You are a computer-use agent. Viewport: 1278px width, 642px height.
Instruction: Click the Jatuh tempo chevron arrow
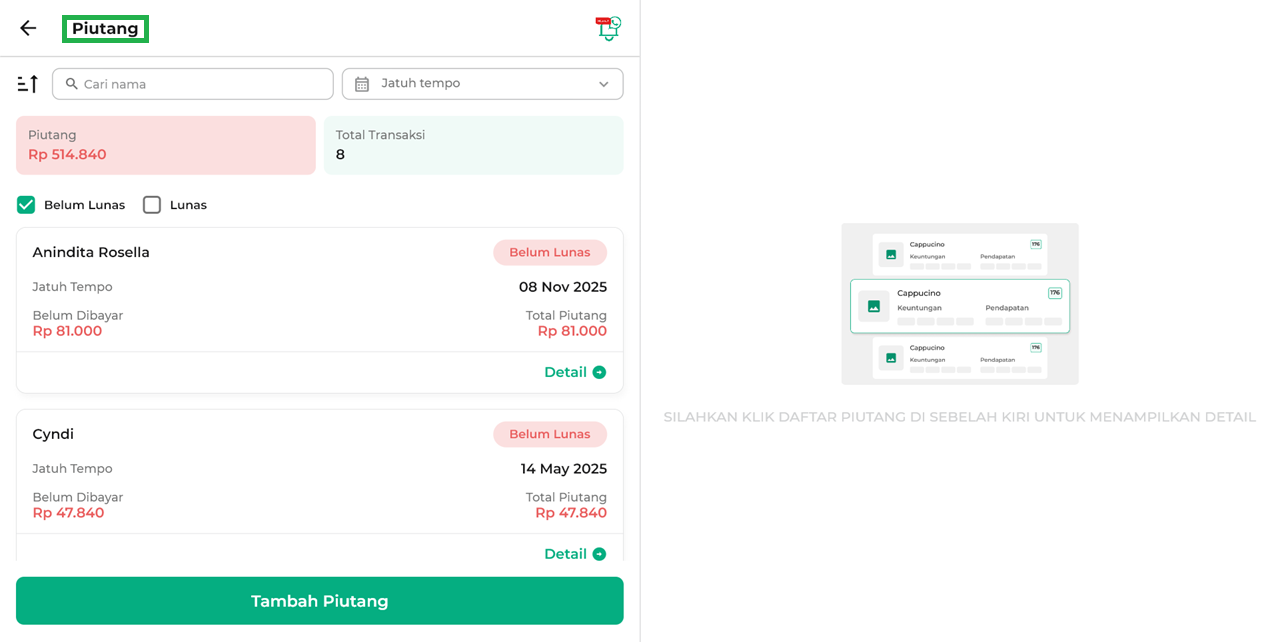[x=603, y=84]
